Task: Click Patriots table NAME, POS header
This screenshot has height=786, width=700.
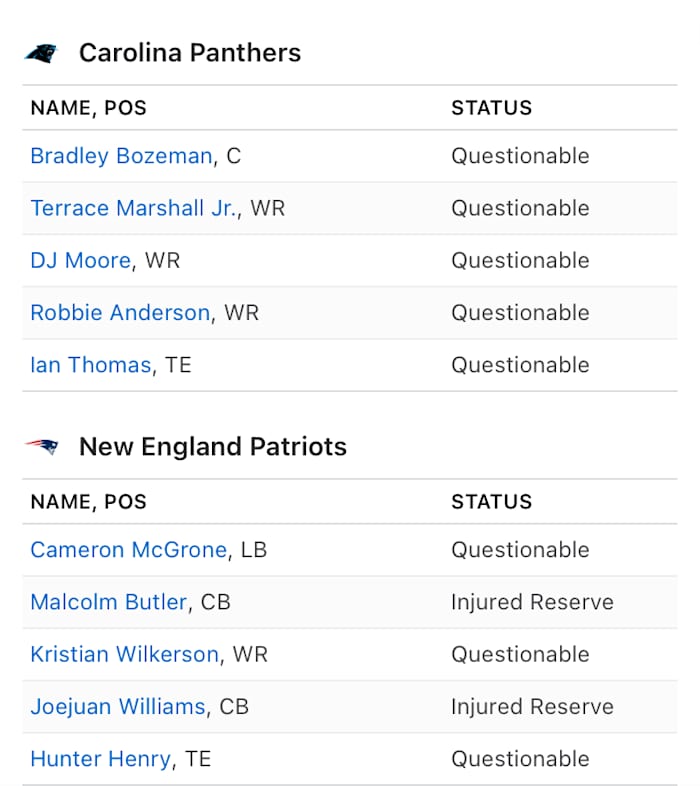Action: (89, 502)
